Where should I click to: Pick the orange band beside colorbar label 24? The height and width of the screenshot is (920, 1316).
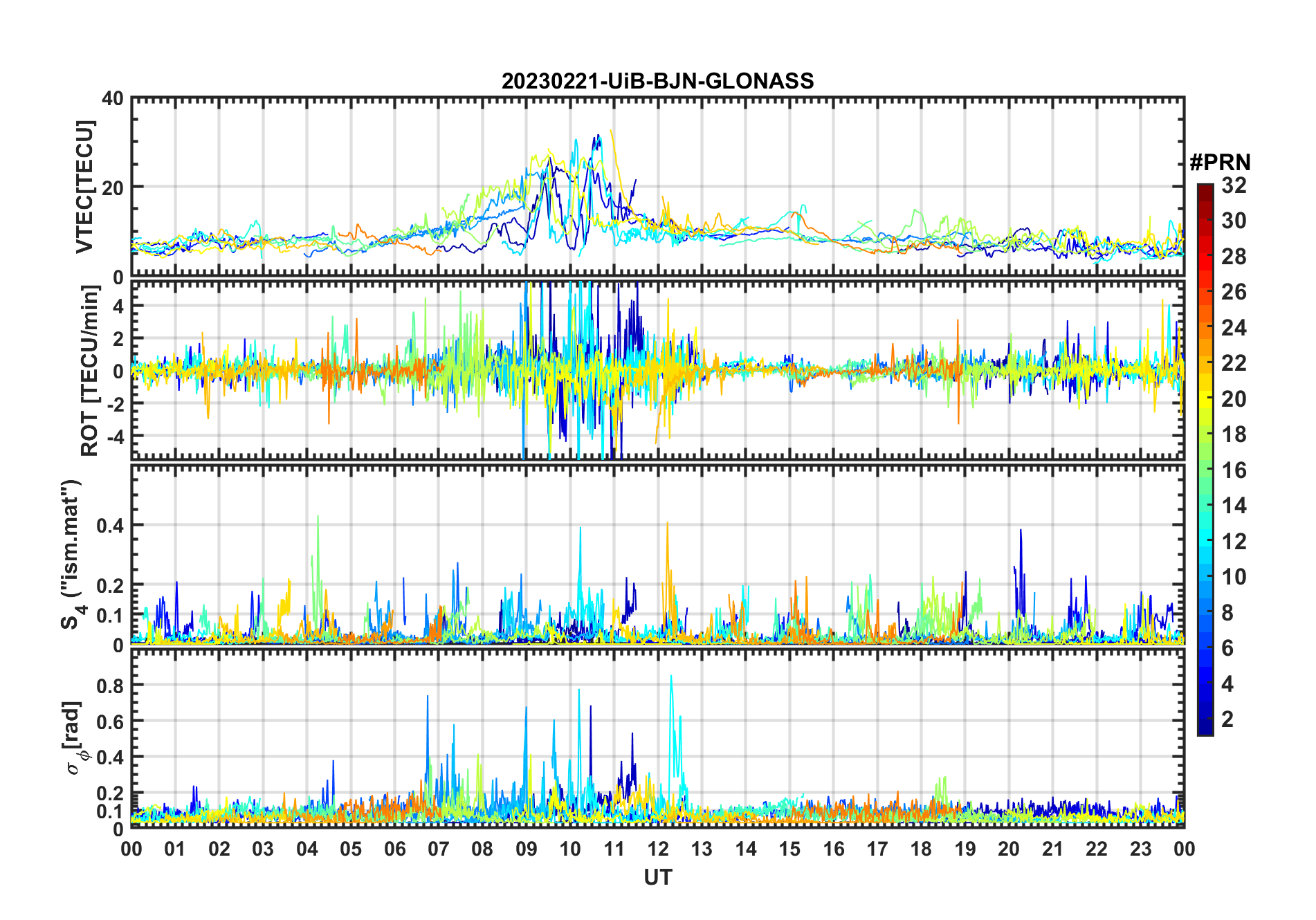(x=1205, y=327)
